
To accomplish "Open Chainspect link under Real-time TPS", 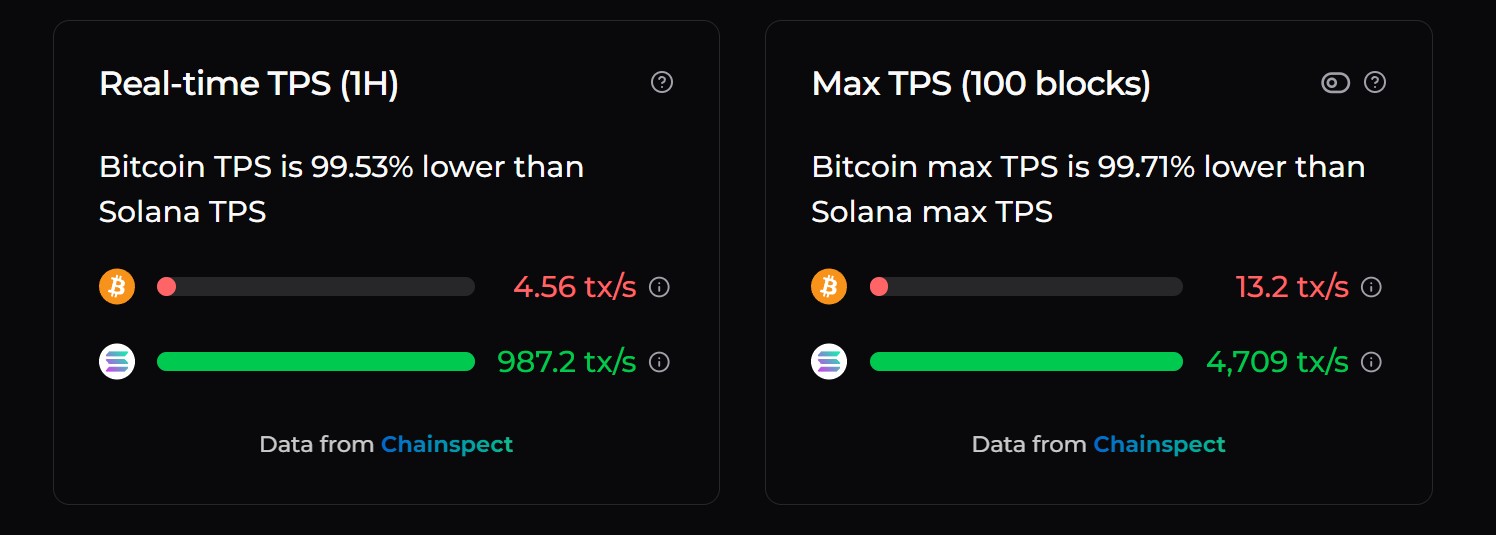I will tap(447, 444).
